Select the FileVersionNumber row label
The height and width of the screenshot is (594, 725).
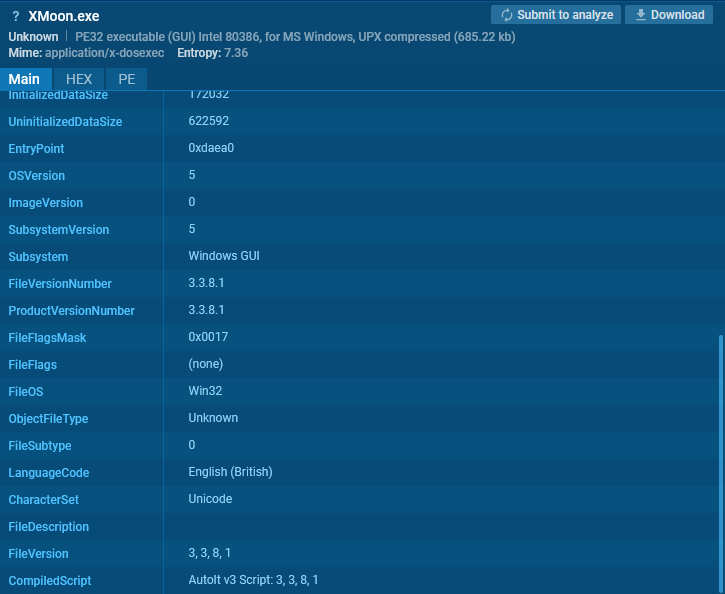60,284
